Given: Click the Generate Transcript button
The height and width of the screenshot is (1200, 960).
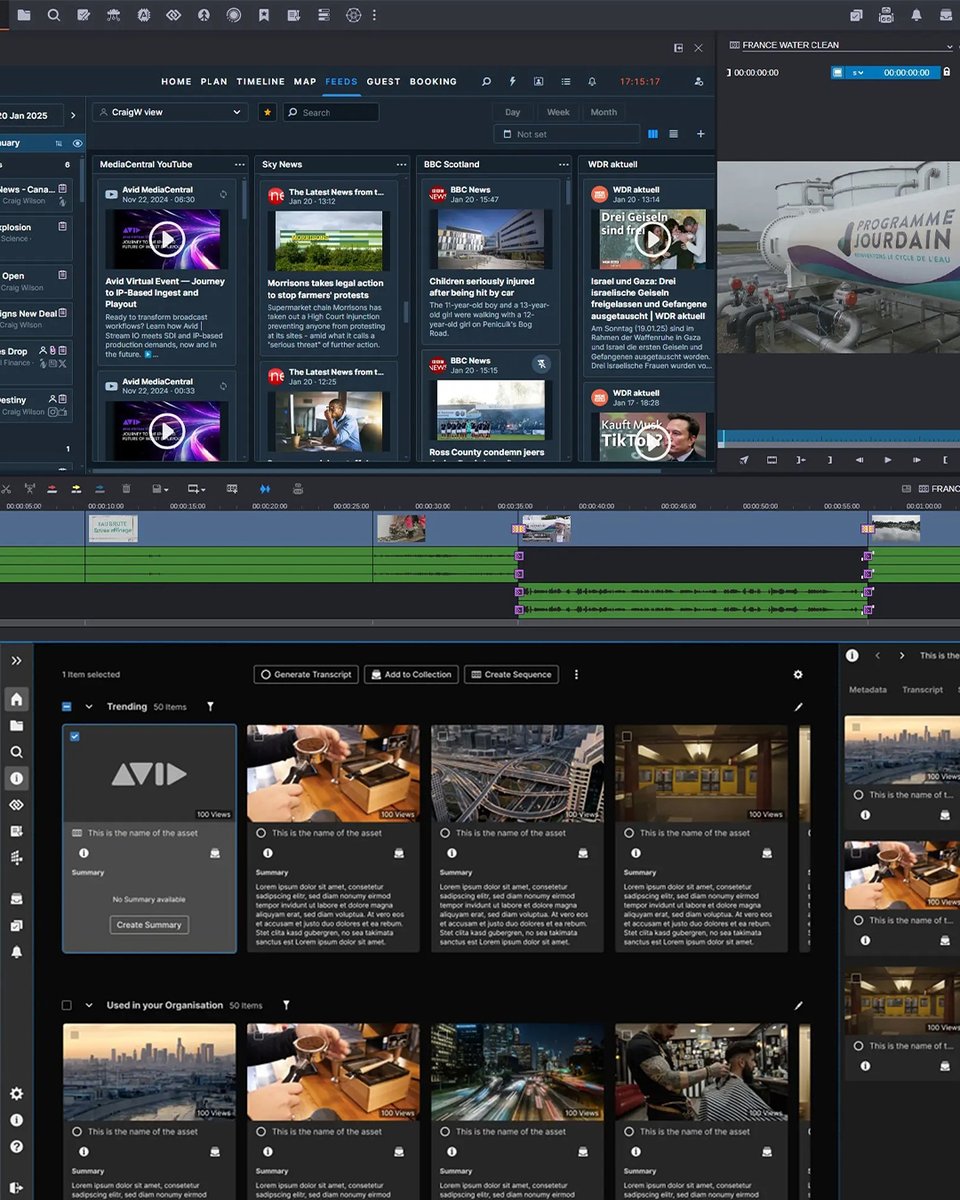Looking at the screenshot, I should click(305, 674).
